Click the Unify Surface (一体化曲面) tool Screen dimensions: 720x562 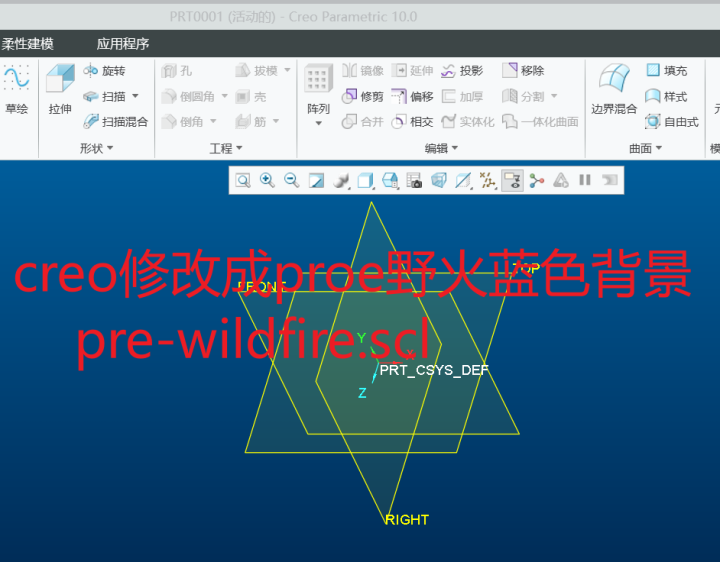tap(540, 122)
